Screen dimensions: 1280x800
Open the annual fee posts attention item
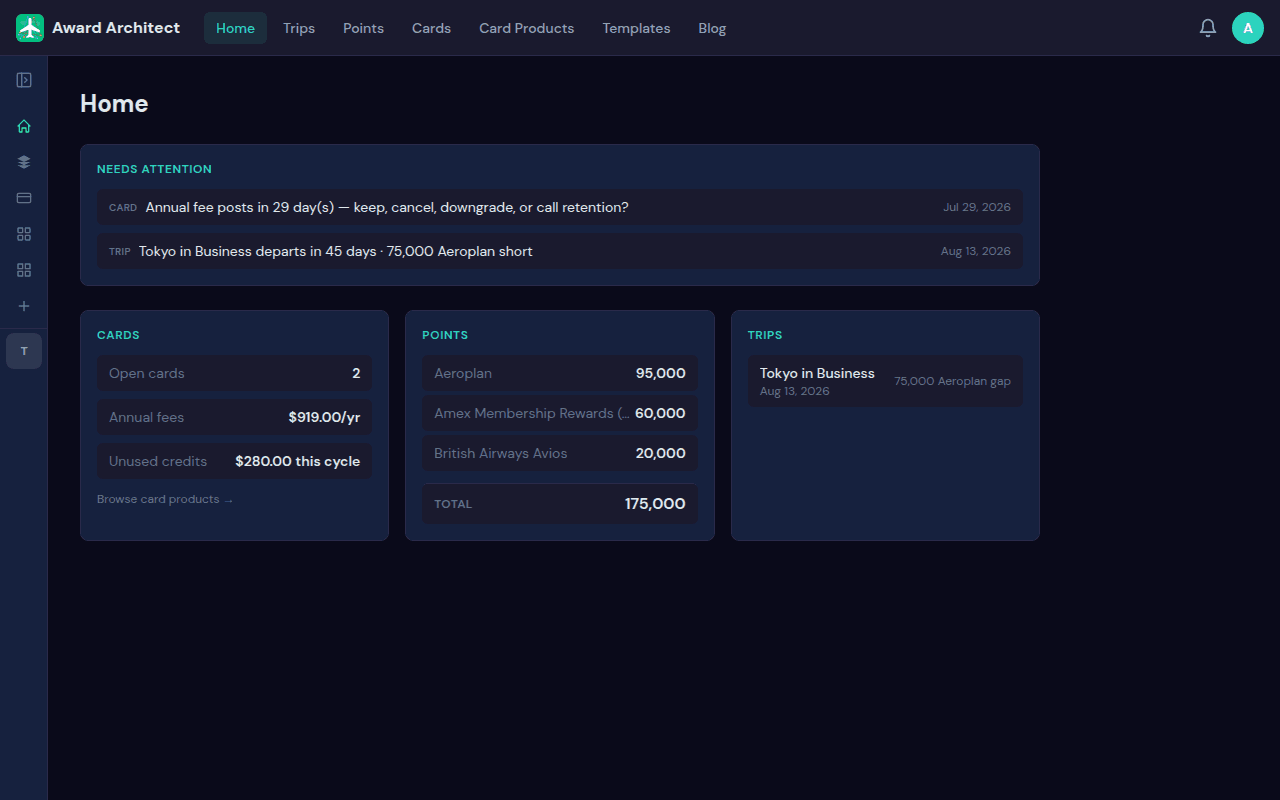tap(560, 207)
